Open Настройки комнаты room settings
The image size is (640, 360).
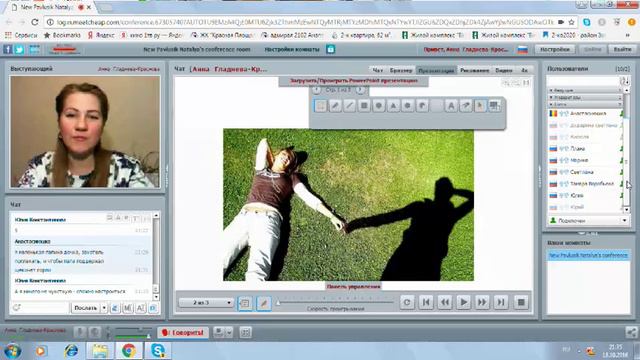[292, 49]
